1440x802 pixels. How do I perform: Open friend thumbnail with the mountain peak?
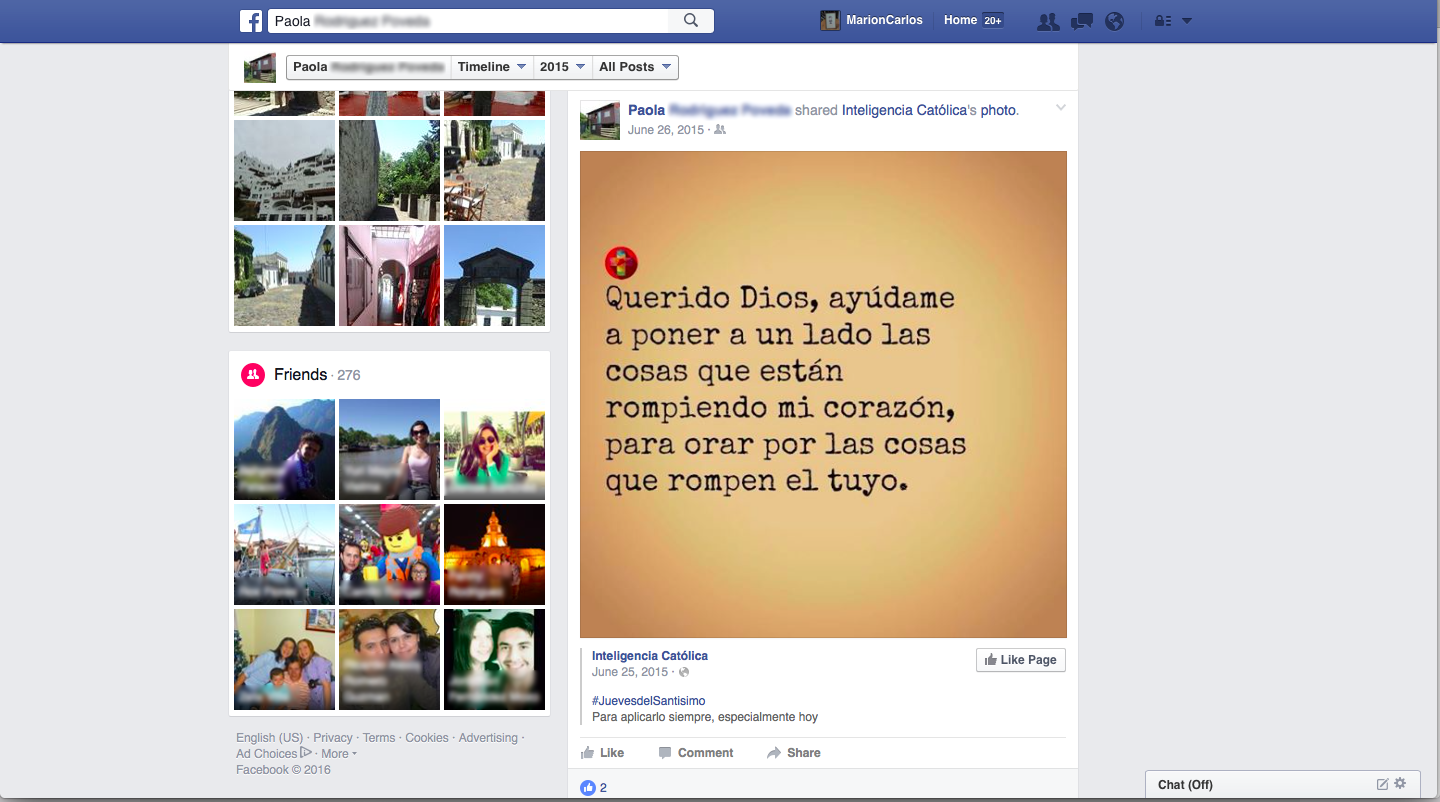pyautogui.click(x=284, y=449)
